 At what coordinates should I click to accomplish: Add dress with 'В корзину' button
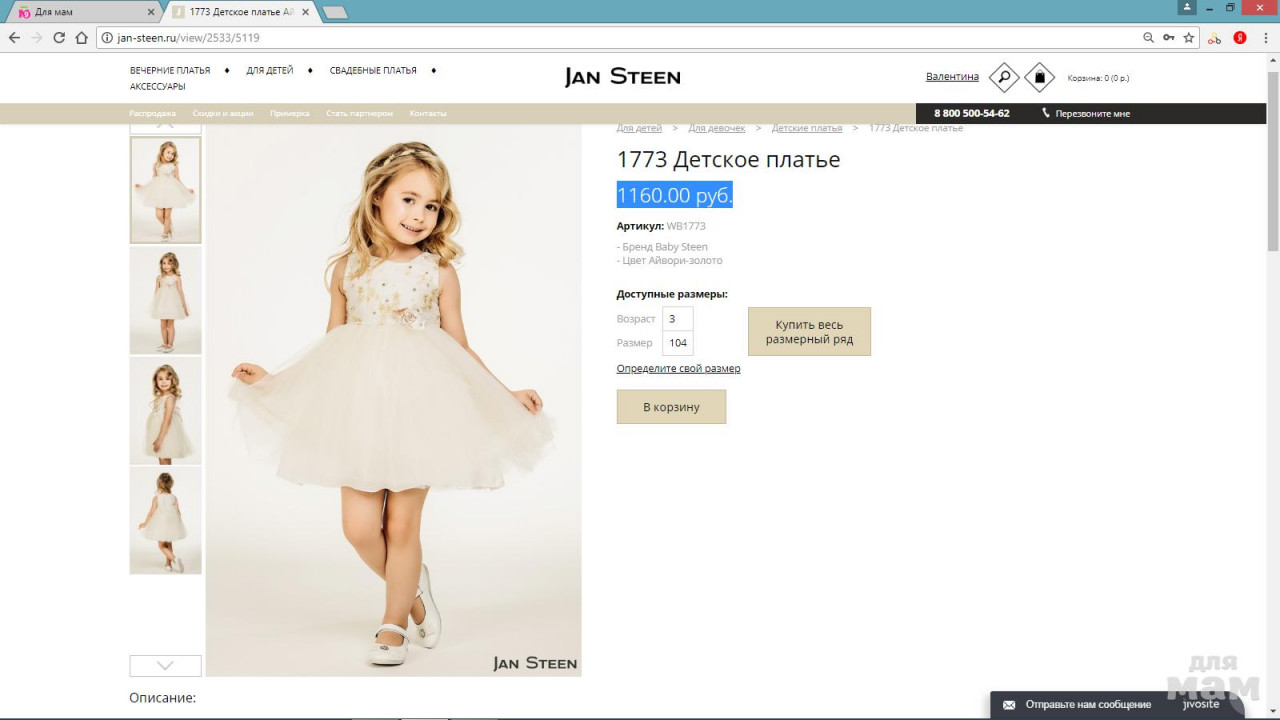click(x=671, y=407)
